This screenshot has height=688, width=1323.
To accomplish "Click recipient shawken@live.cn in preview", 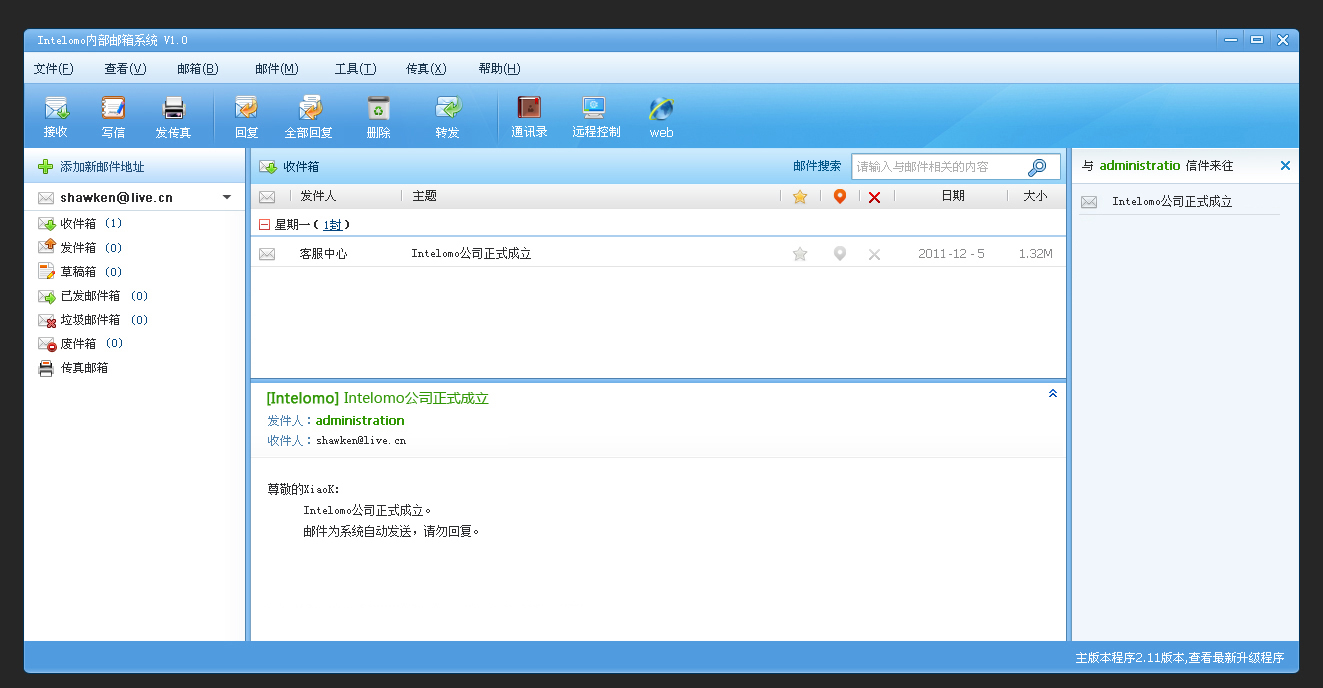I will pyautogui.click(x=361, y=440).
